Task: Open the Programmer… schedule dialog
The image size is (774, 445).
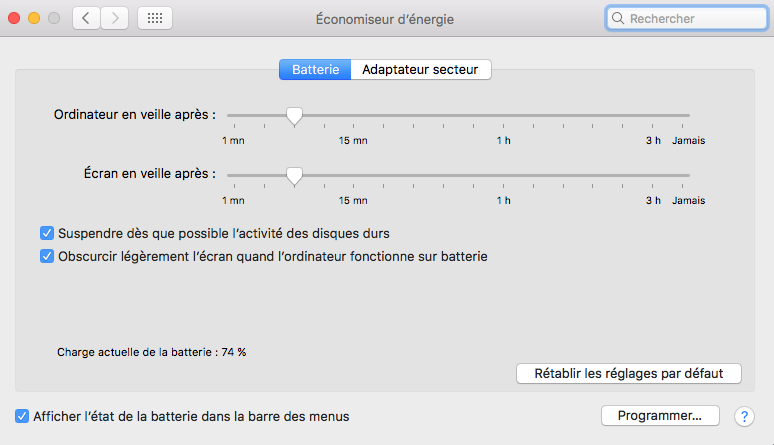Action: pos(660,416)
